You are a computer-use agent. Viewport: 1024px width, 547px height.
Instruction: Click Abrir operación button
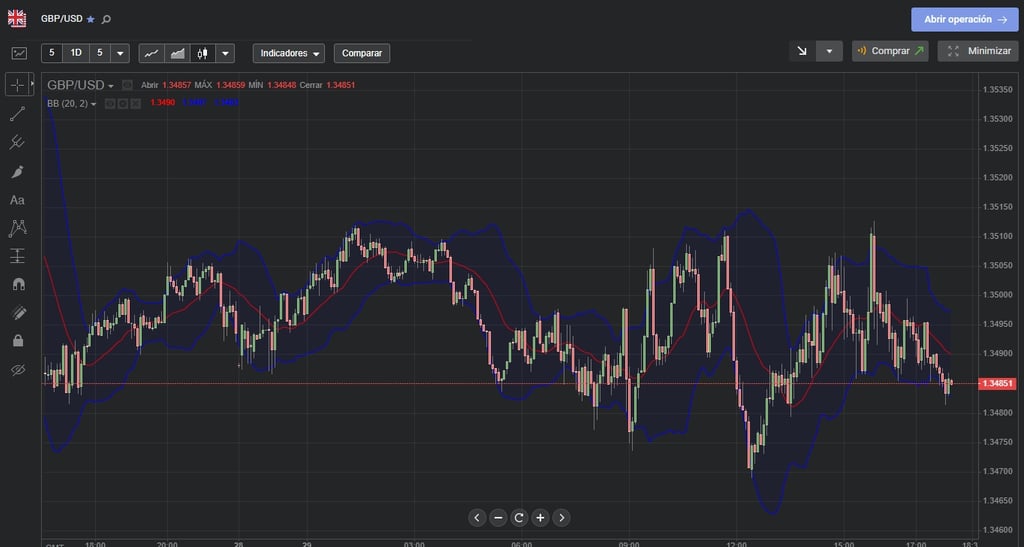965,20
